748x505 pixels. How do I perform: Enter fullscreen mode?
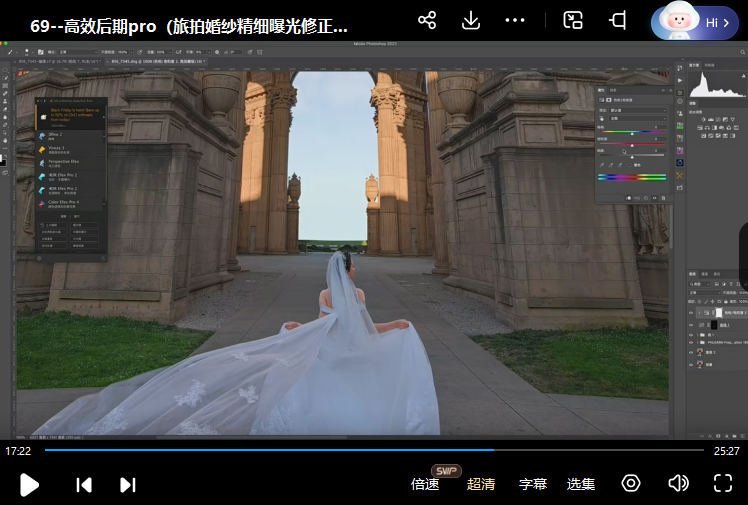723,484
